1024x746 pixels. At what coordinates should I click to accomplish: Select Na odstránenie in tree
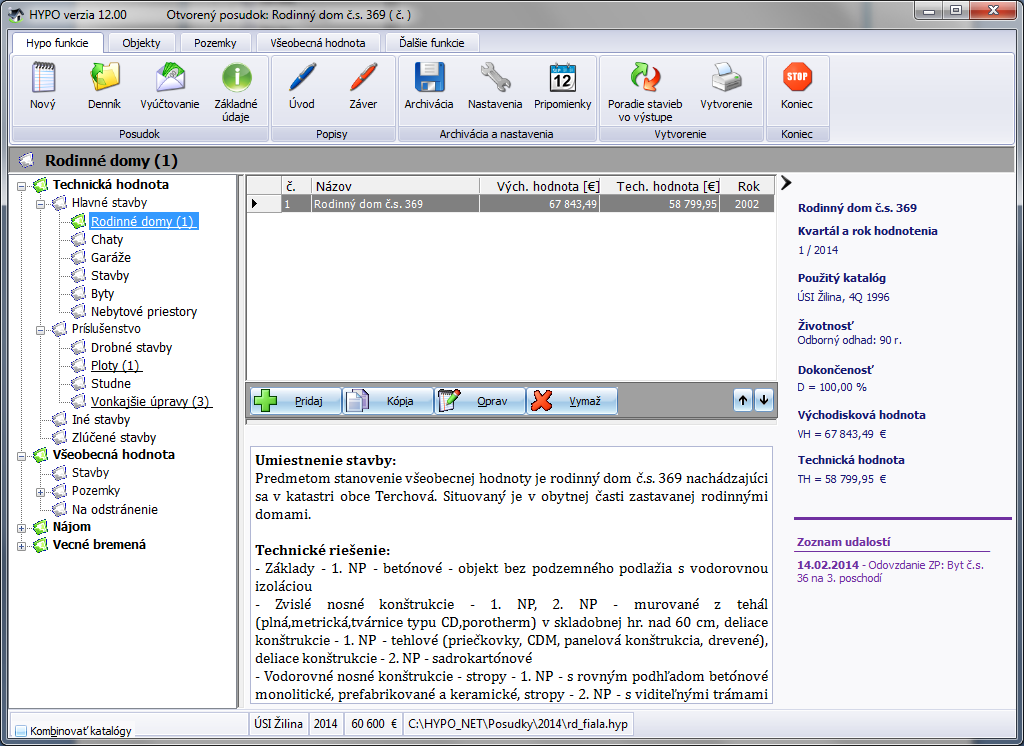click(114, 510)
